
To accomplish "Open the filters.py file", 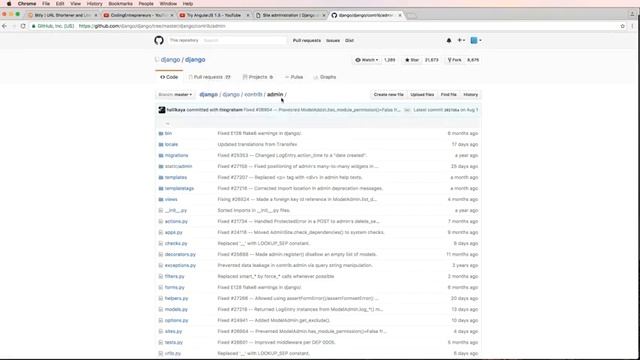I will click(175, 277).
